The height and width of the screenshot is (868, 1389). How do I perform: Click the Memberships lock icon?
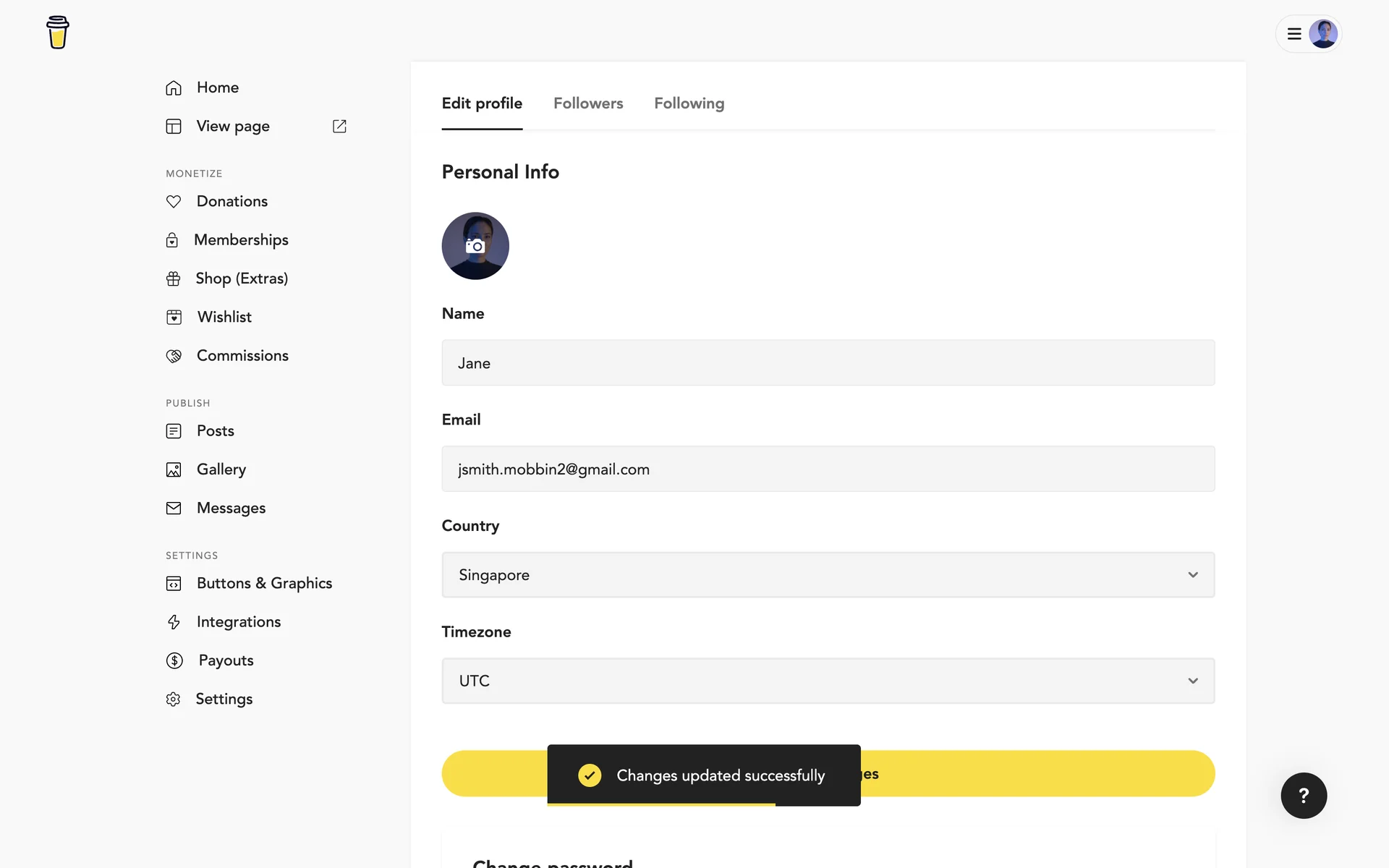[x=172, y=240]
